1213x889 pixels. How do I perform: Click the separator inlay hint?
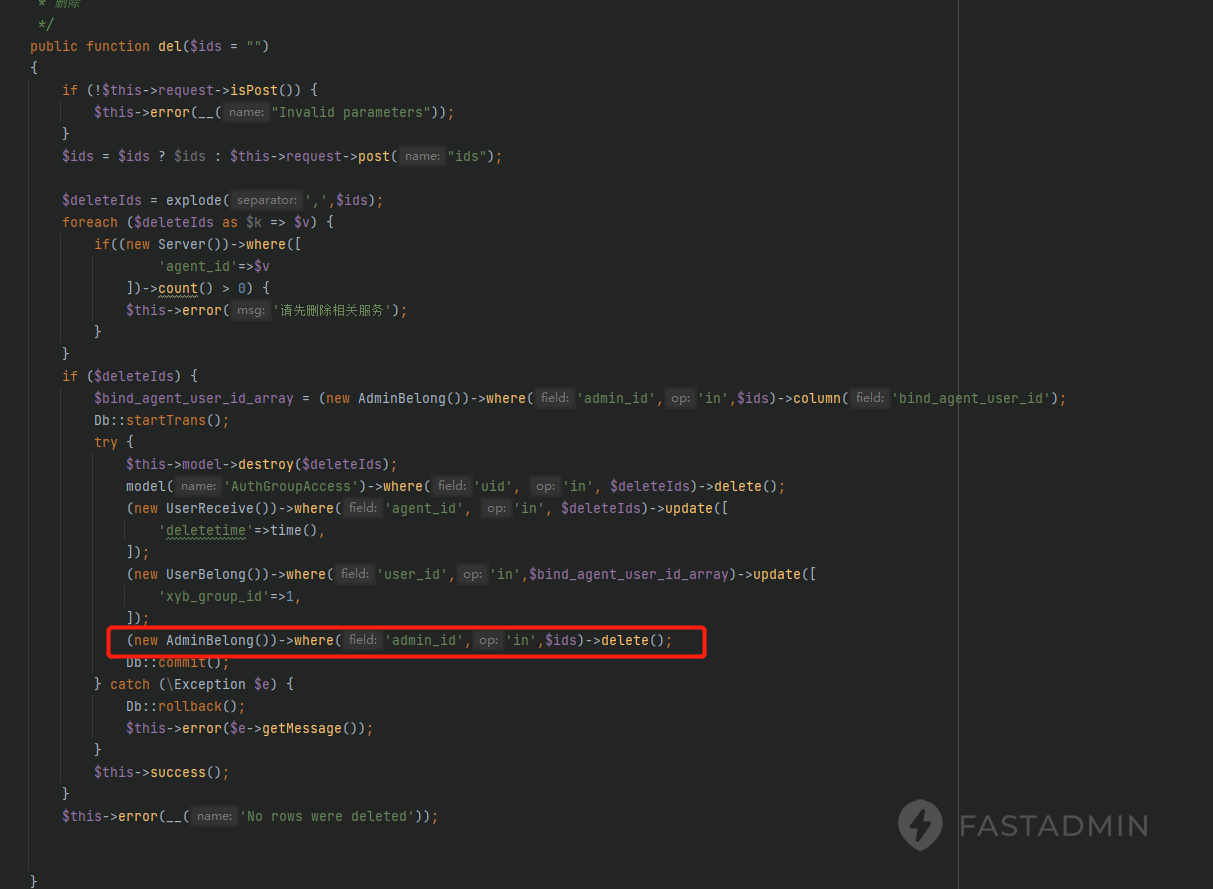(267, 200)
